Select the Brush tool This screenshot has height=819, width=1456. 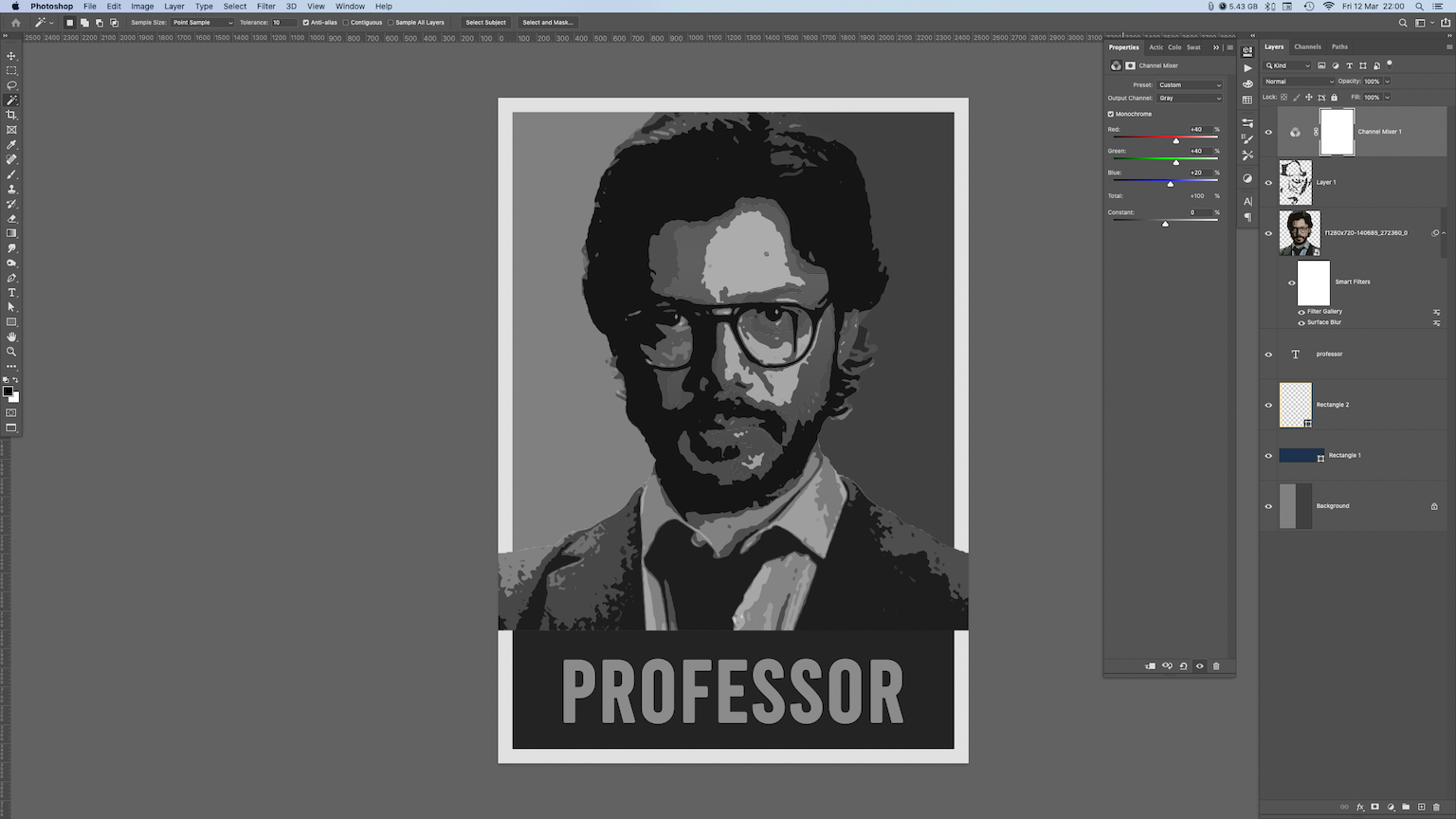11,174
